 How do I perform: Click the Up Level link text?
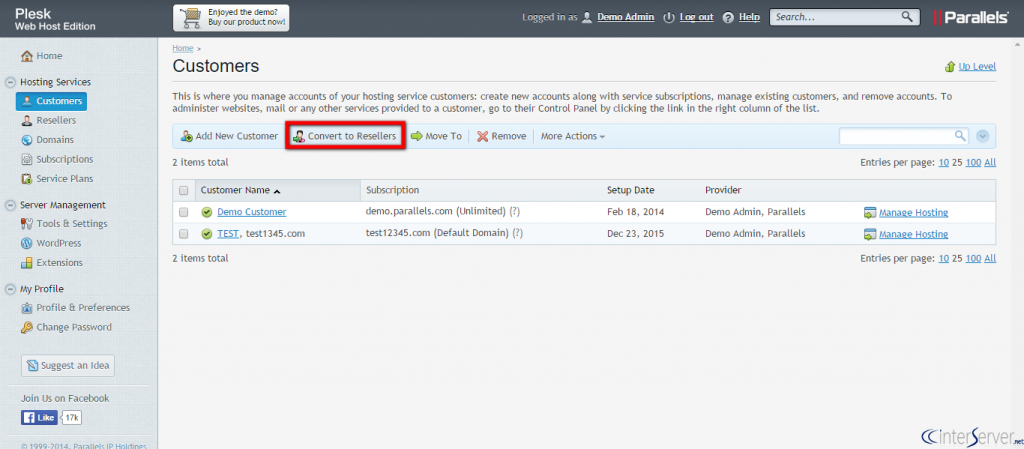tap(977, 67)
